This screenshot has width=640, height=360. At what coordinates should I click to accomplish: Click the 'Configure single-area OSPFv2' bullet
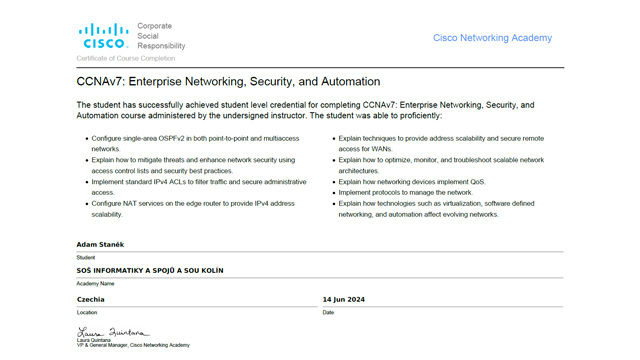195,144
